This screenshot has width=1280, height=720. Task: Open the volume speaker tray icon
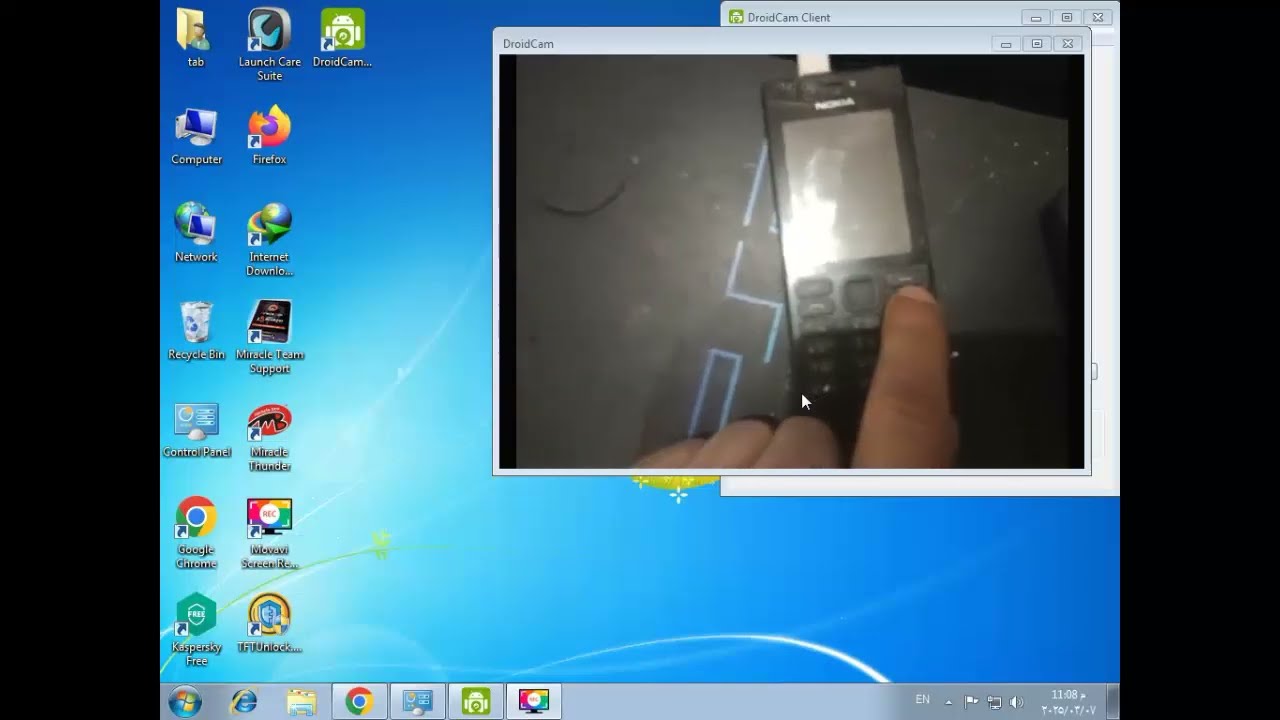[1017, 702]
